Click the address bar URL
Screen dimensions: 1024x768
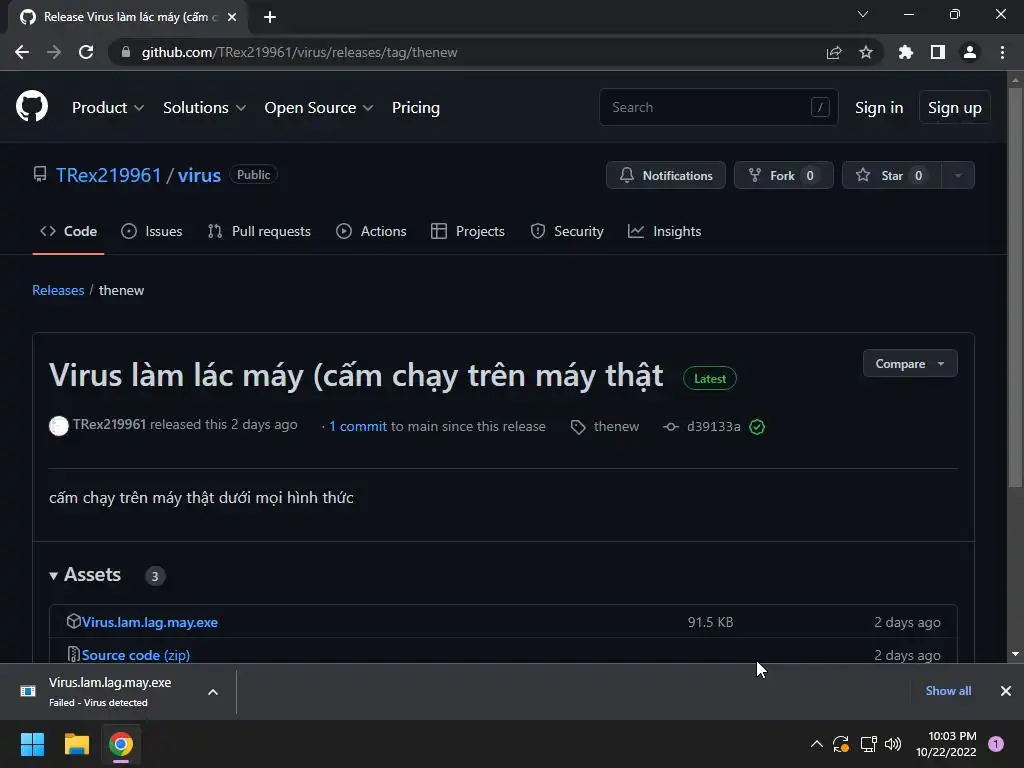click(x=299, y=52)
